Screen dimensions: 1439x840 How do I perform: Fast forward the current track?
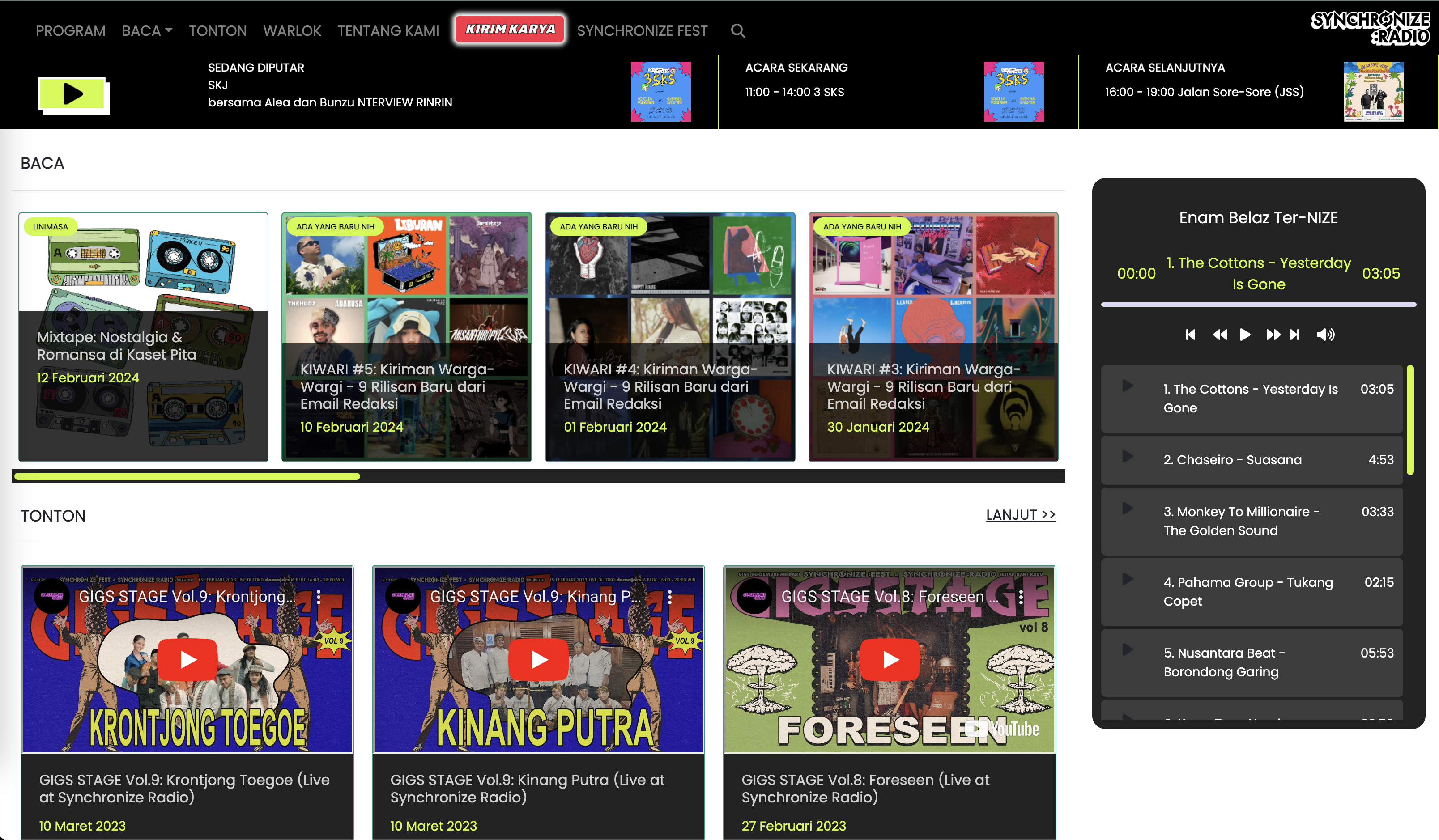point(1273,335)
